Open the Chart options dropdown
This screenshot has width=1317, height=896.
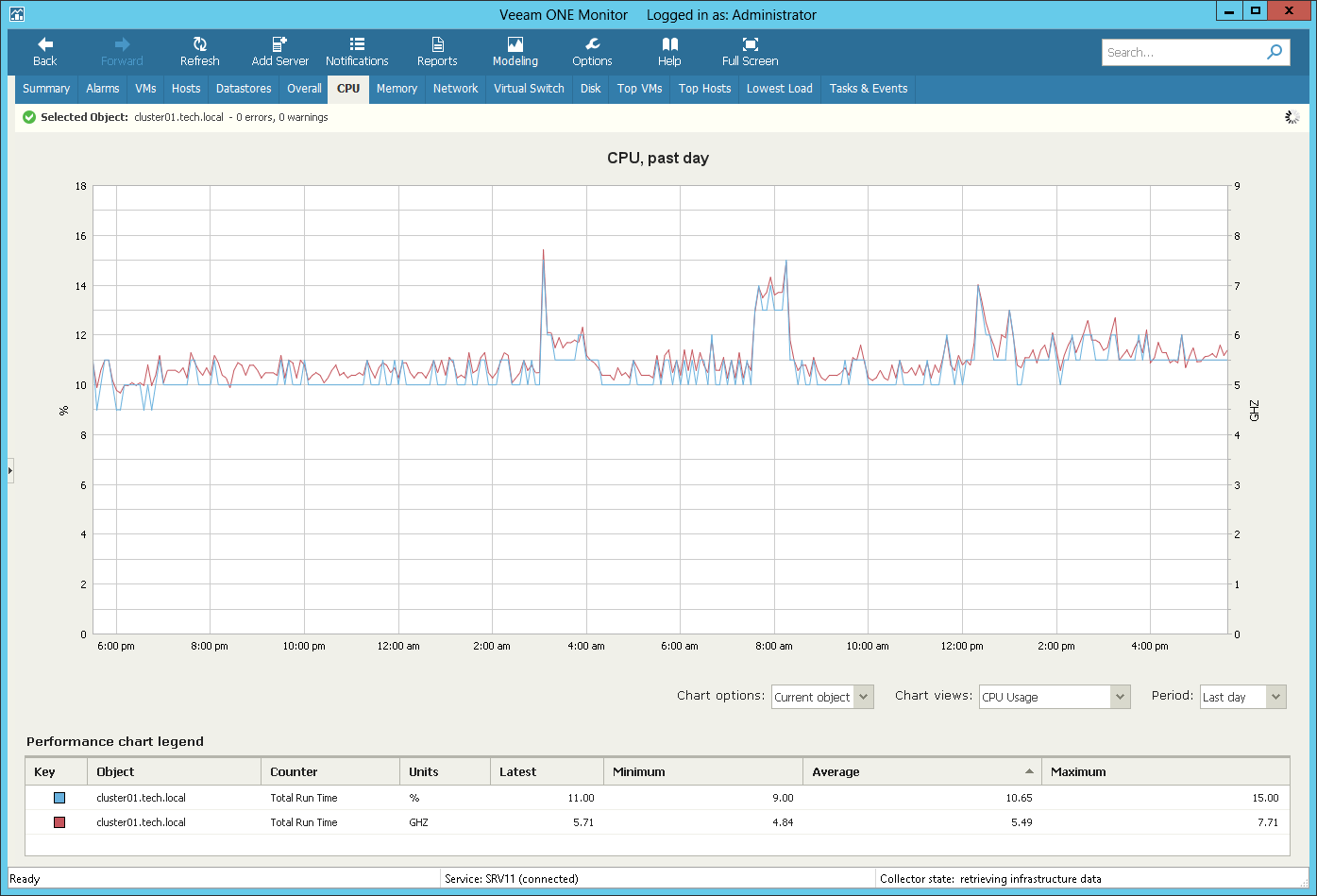[x=822, y=697]
